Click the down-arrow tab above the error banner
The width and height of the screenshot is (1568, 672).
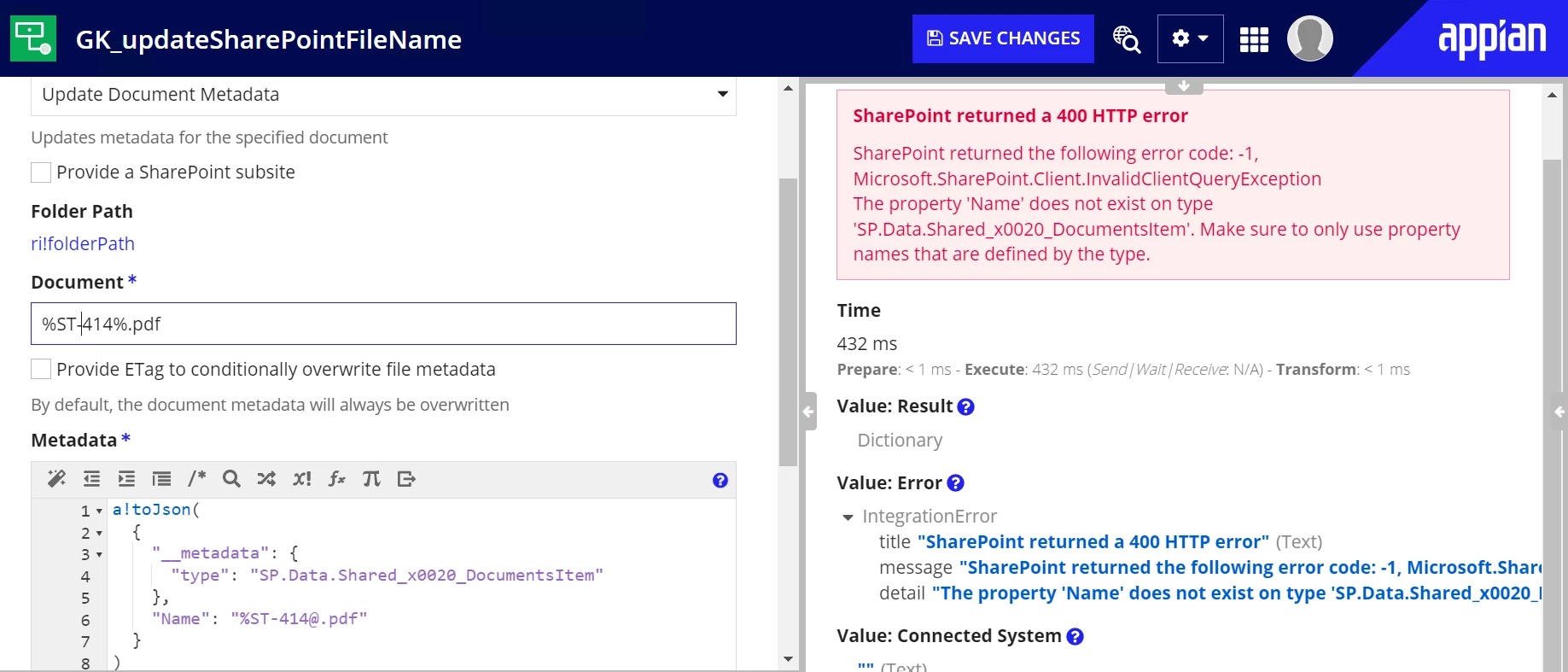1184,86
